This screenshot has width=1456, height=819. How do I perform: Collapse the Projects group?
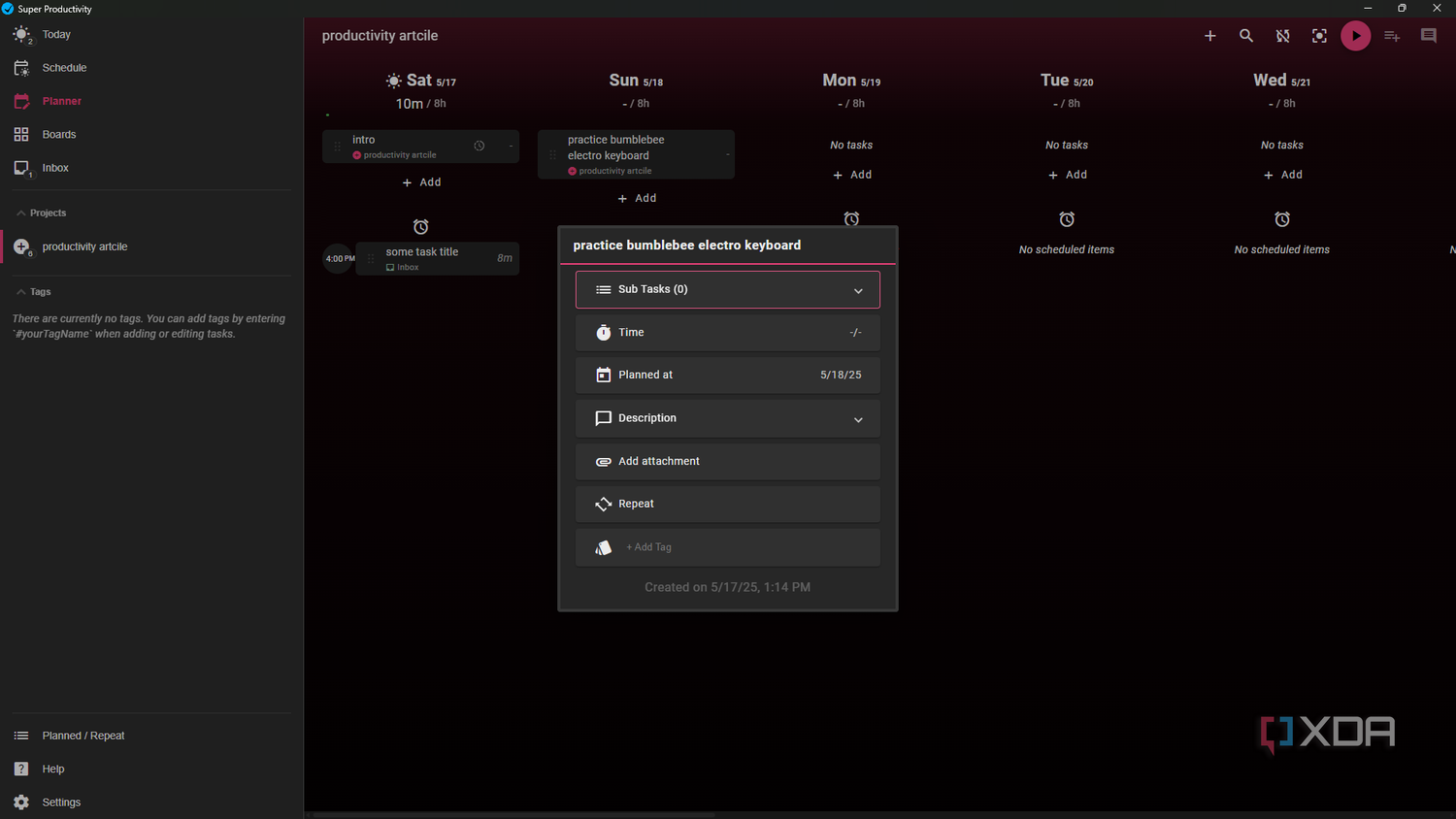click(41, 213)
